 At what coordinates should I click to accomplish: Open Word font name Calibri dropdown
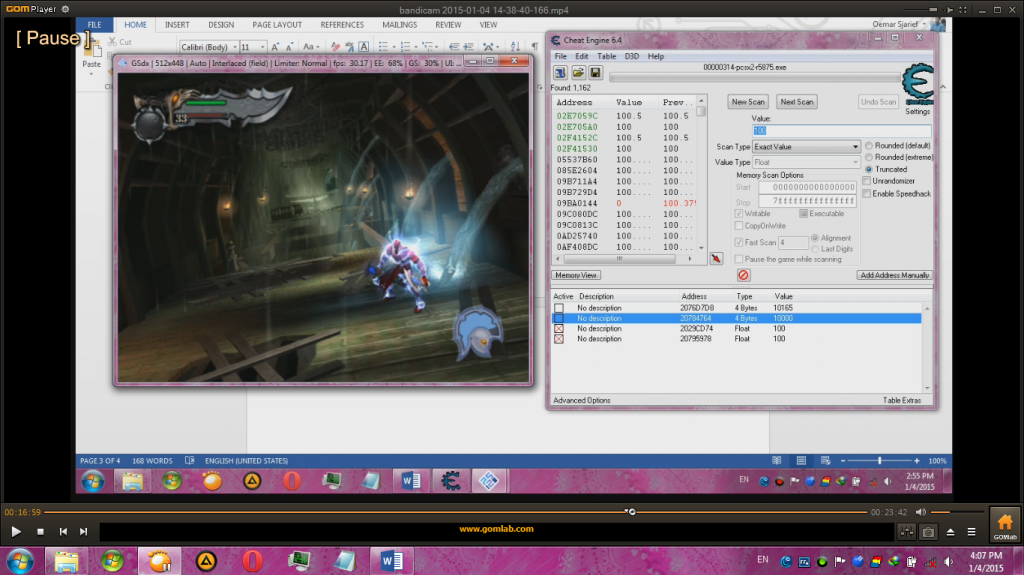234,47
